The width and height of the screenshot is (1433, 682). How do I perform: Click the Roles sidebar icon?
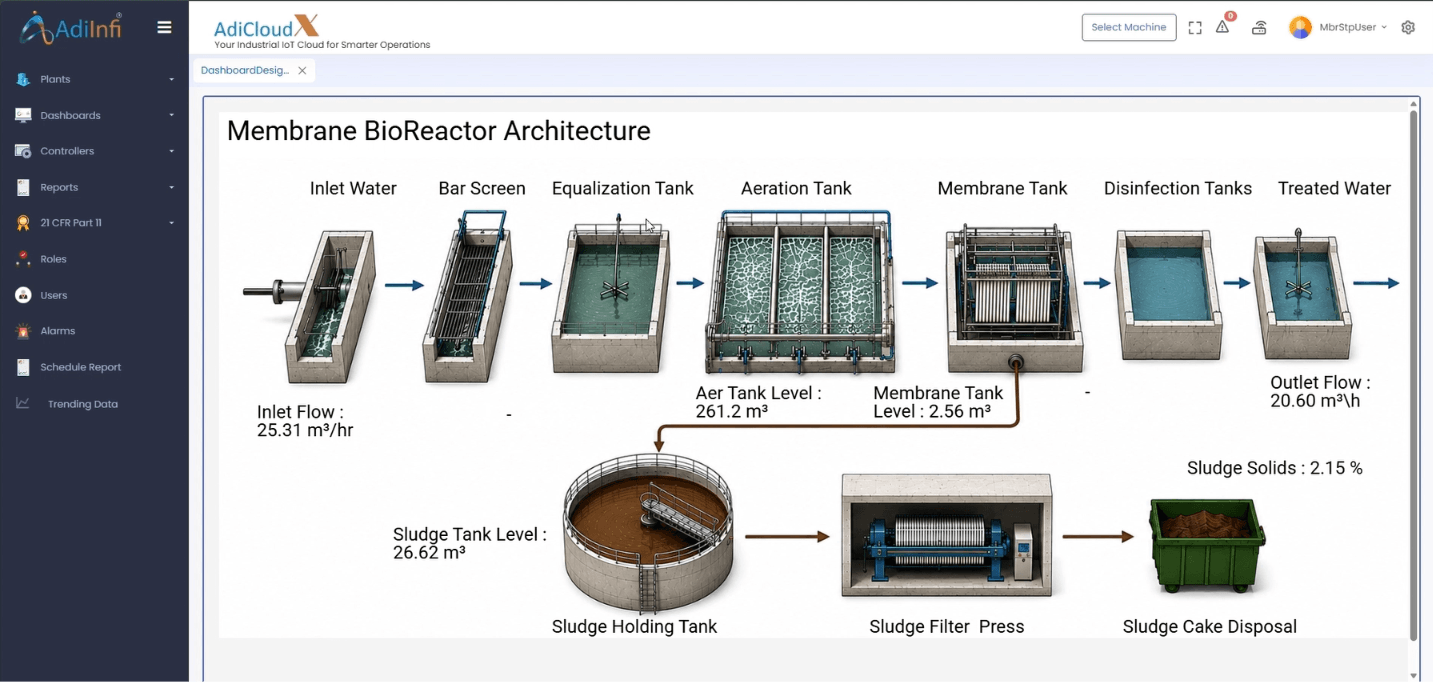click(23, 259)
